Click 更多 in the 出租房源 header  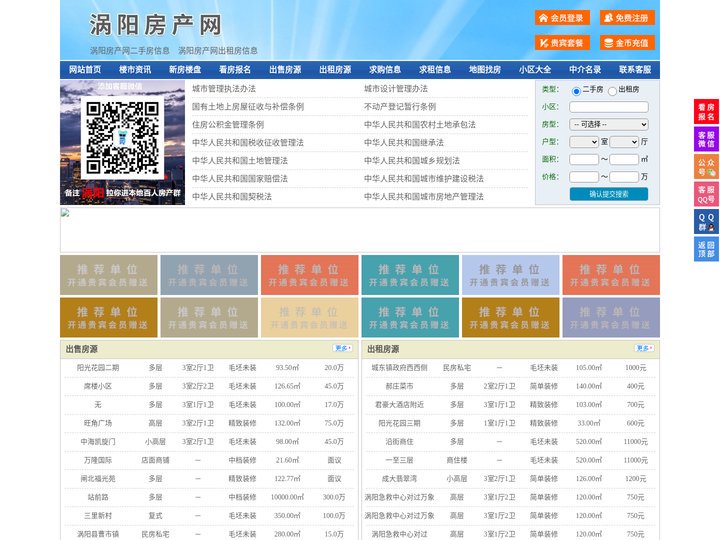645,348
